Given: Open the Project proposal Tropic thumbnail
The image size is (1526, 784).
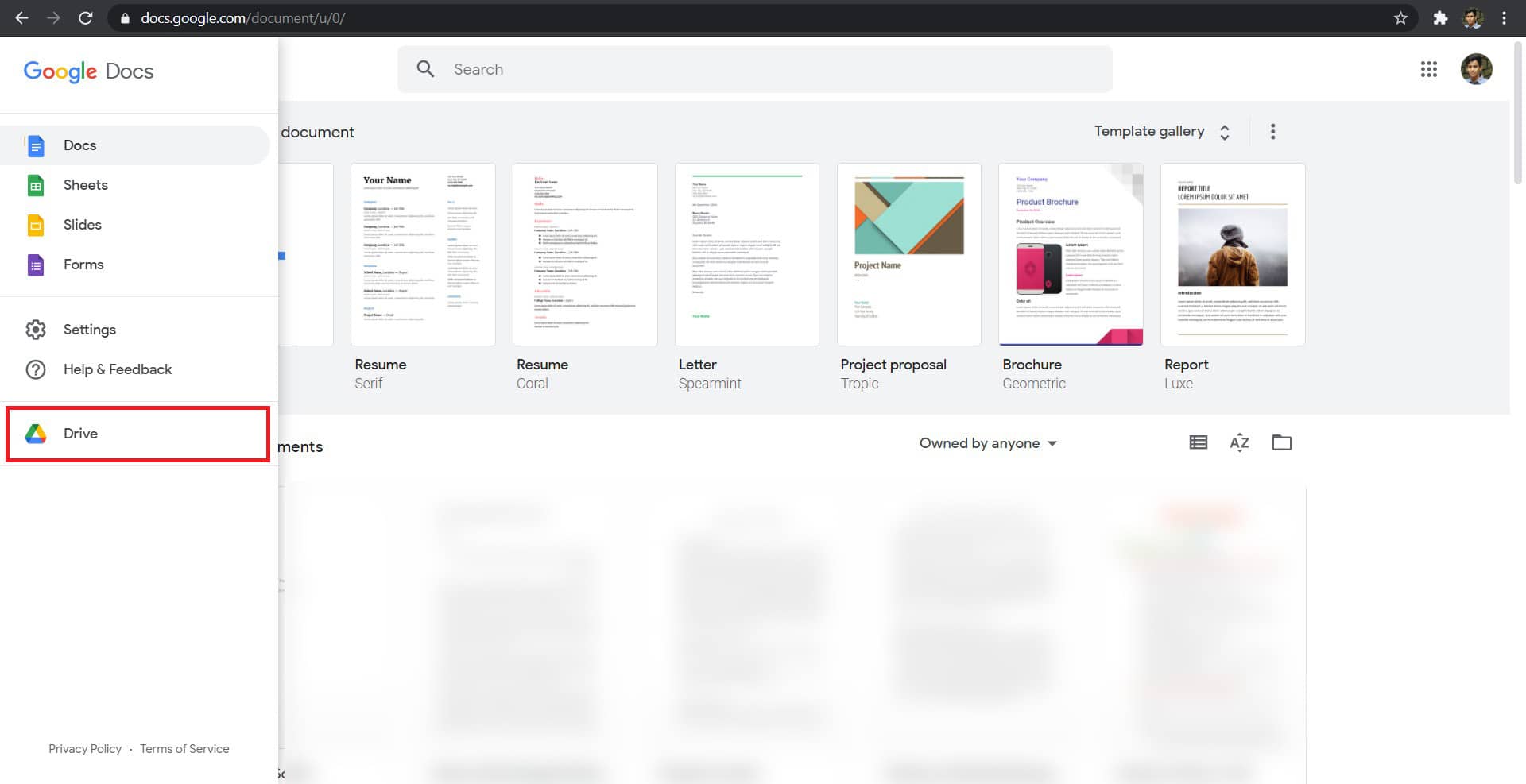Looking at the screenshot, I should click(909, 255).
